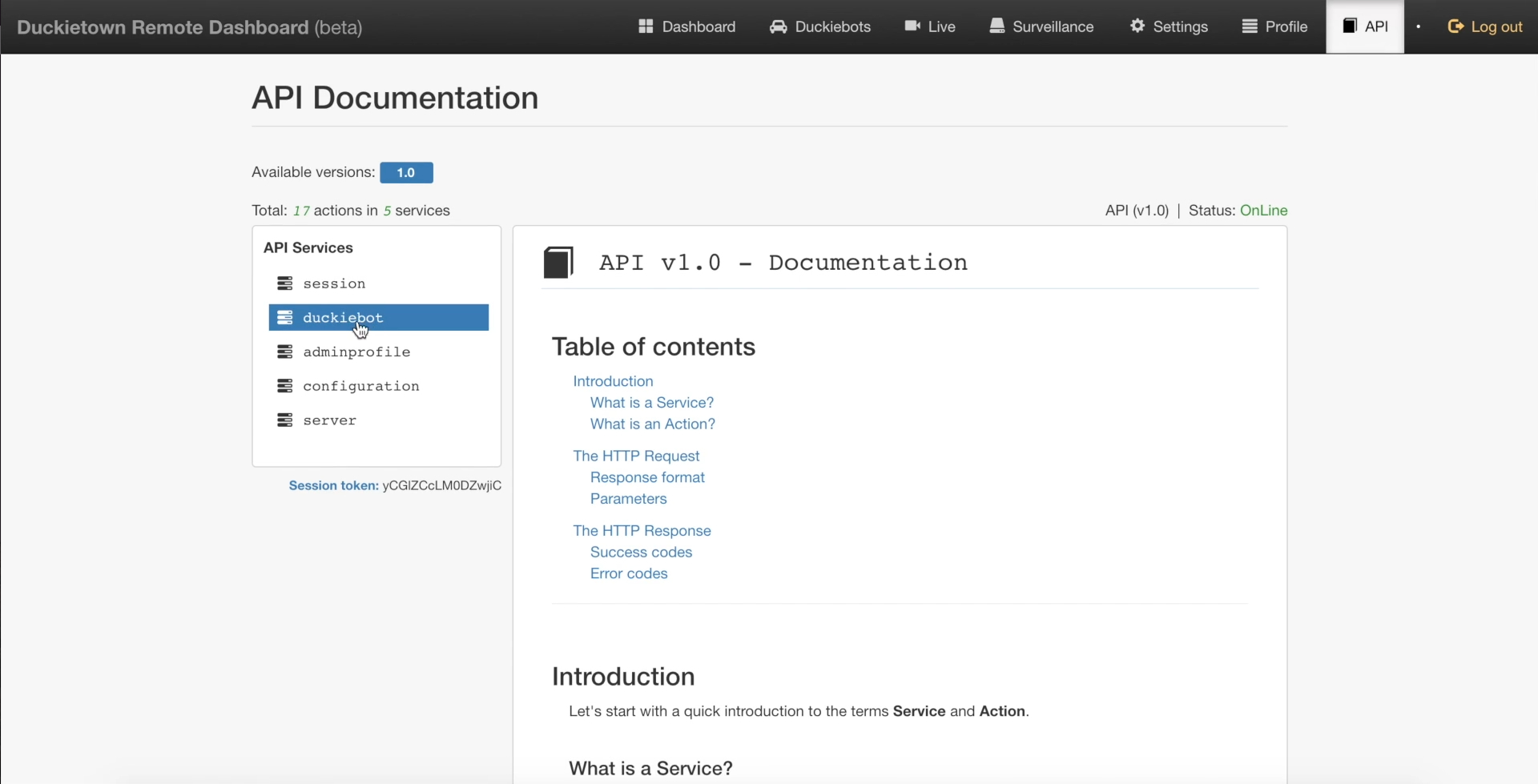Select the duckiebot service
Screen dimensions: 1538x784
(x=378, y=317)
